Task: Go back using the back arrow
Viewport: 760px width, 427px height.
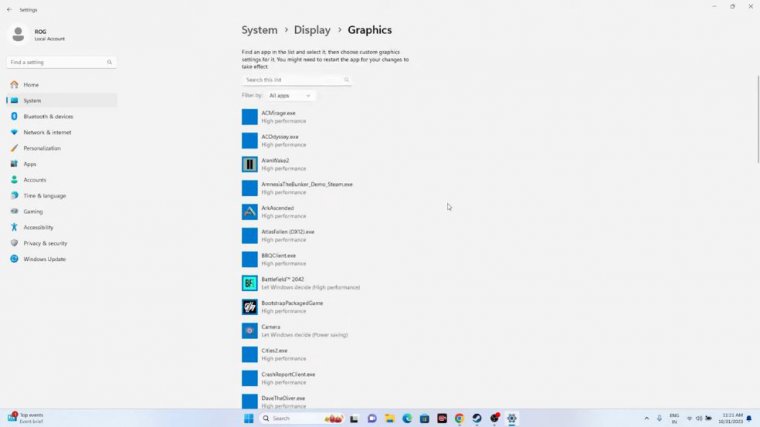Action: [9, 9]
